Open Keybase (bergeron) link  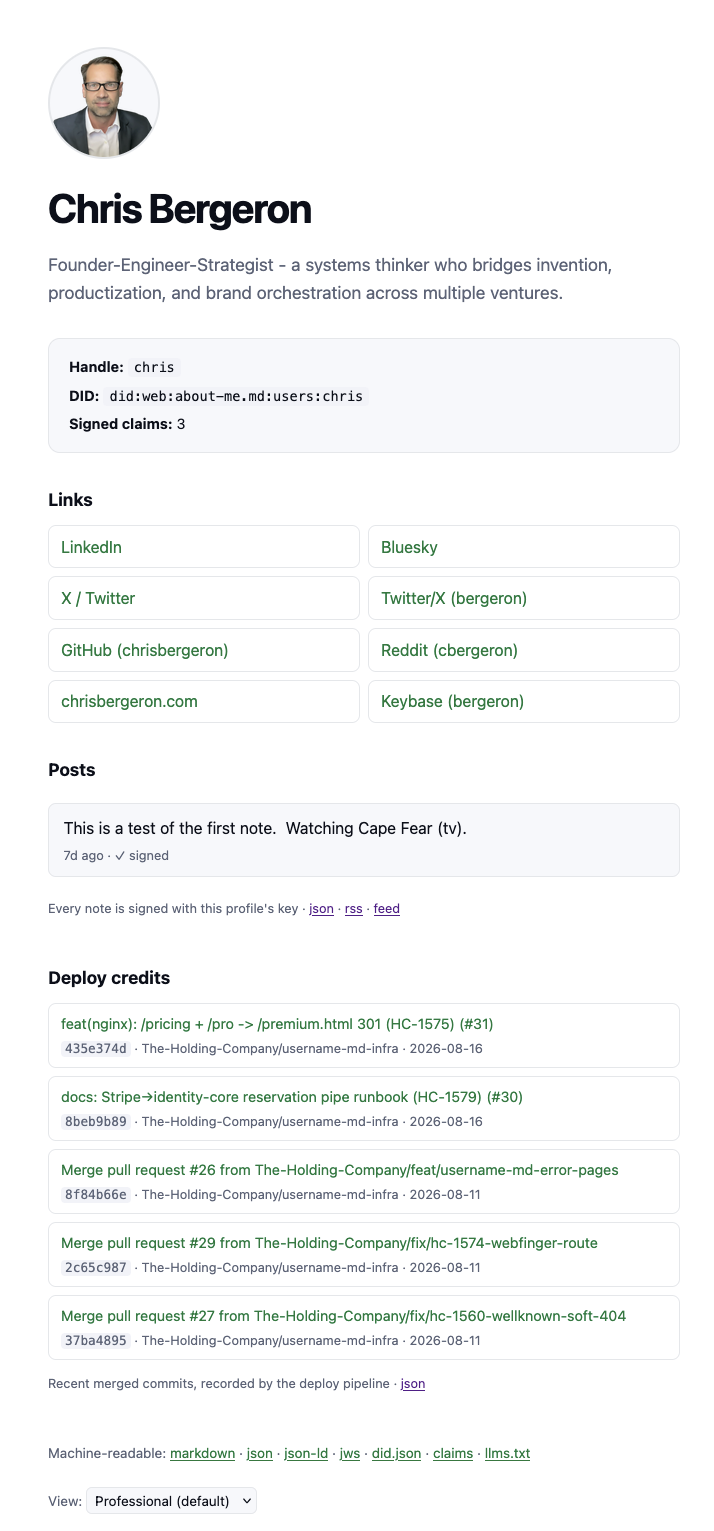(524, 701)
